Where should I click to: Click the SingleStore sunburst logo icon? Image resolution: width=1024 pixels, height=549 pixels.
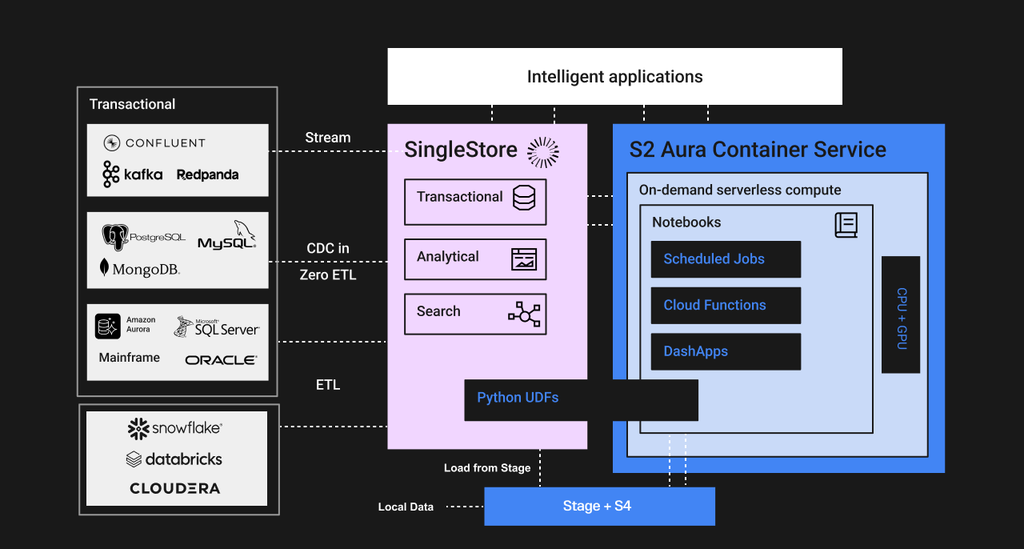click(x=543, y=153)
